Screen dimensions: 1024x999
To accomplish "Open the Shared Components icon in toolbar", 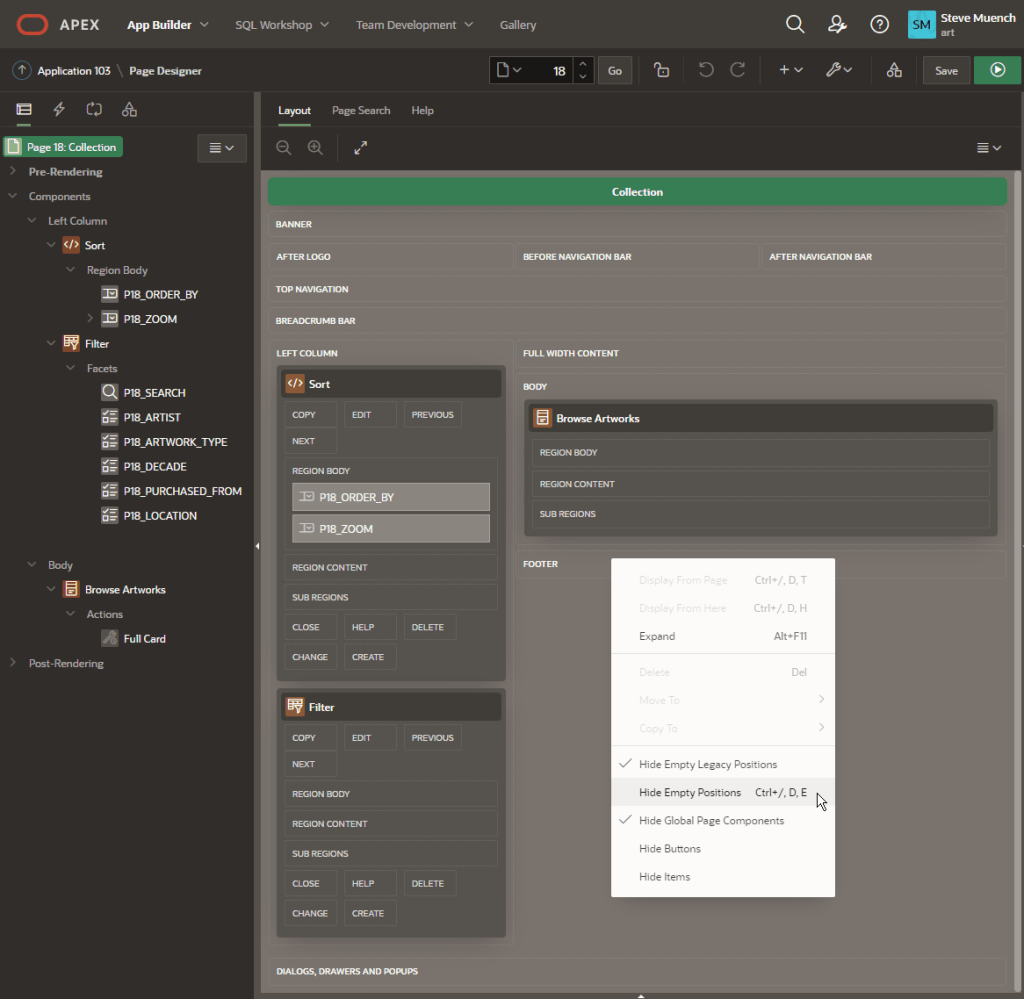I will click(x=894, y=70).
